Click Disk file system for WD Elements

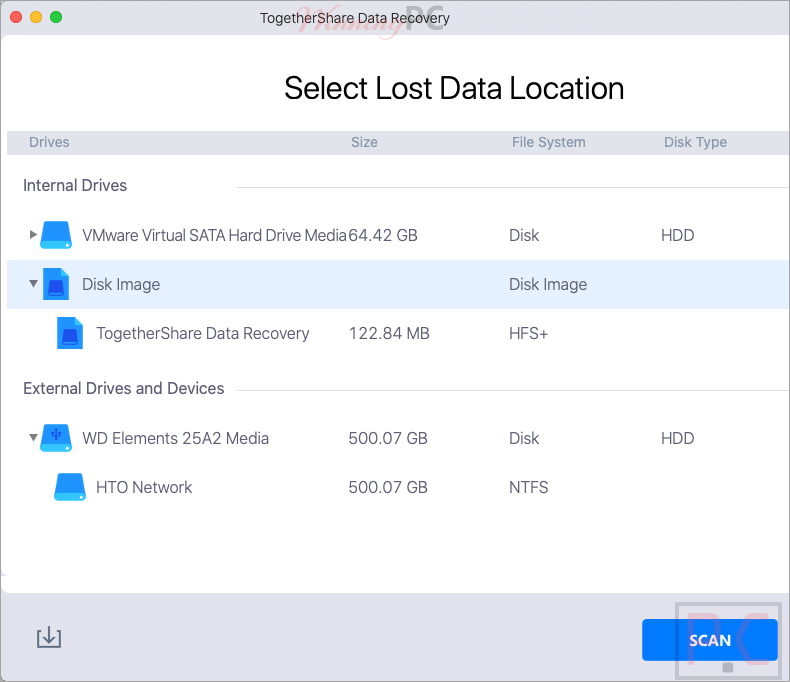(x=524, y=438)
